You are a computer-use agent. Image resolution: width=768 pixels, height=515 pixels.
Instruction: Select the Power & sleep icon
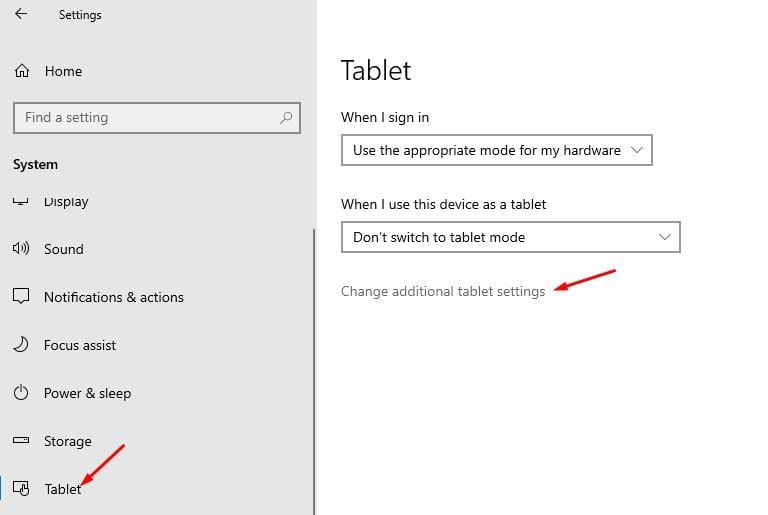21,392
